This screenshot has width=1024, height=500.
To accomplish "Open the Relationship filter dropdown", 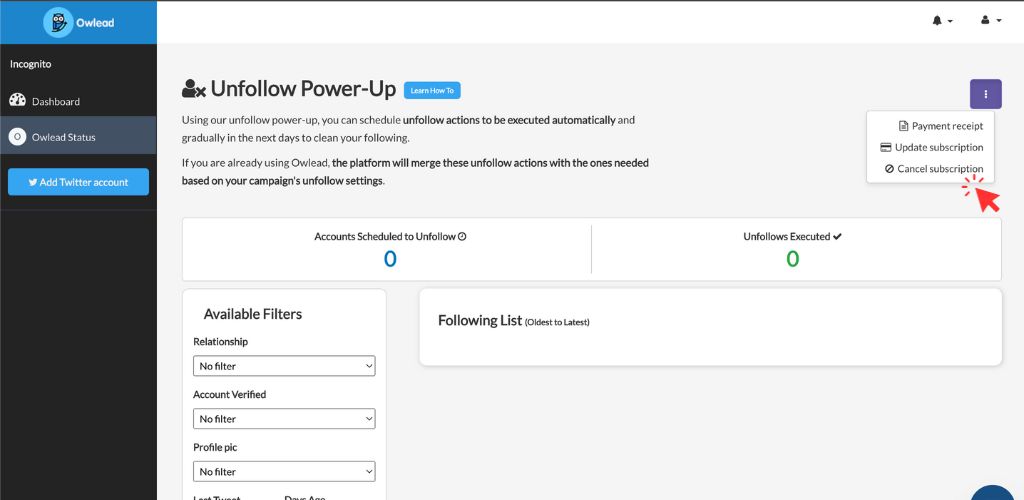I will pos(284,366).
